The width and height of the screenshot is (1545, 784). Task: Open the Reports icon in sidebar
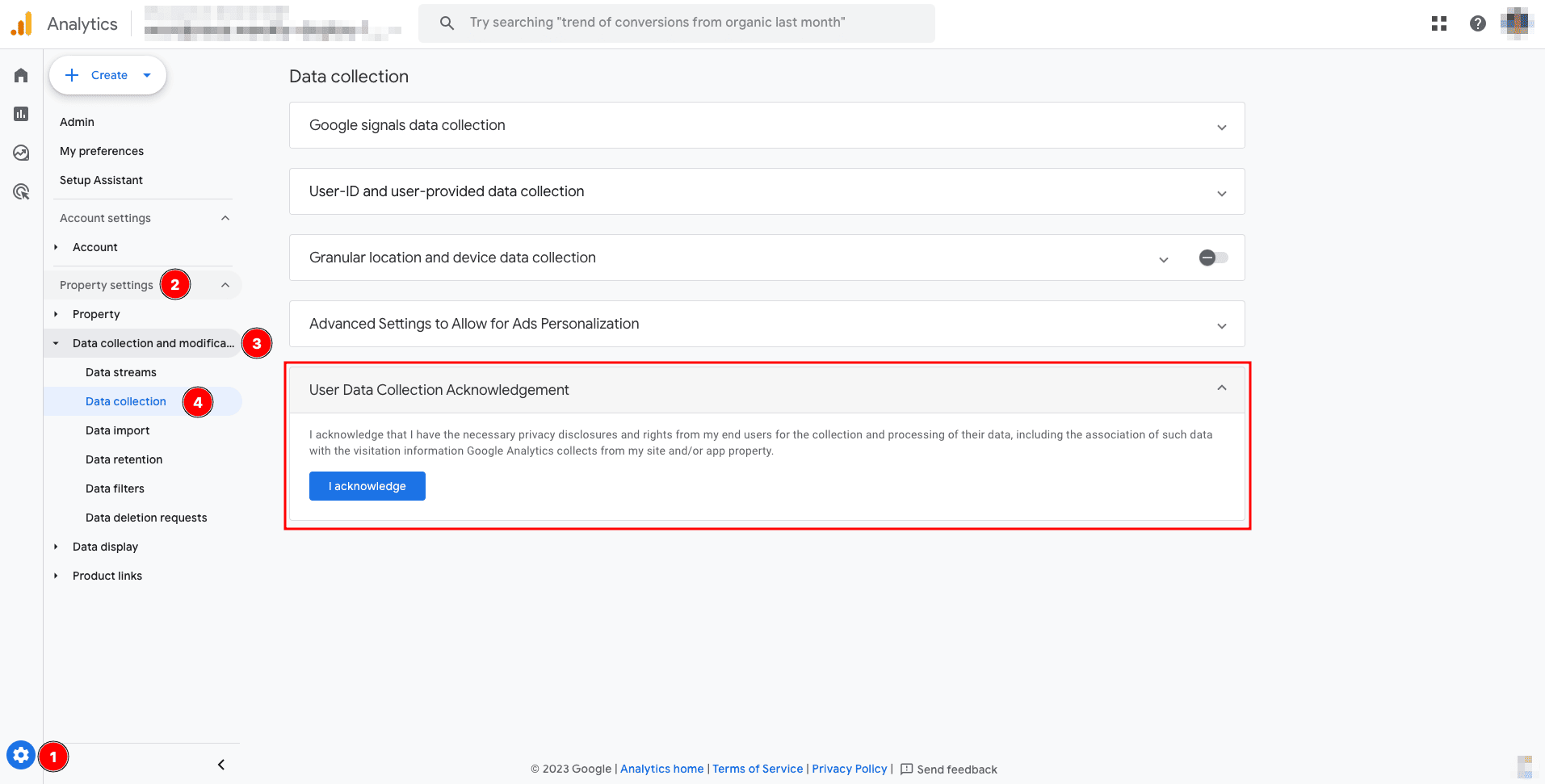point(21,114)
